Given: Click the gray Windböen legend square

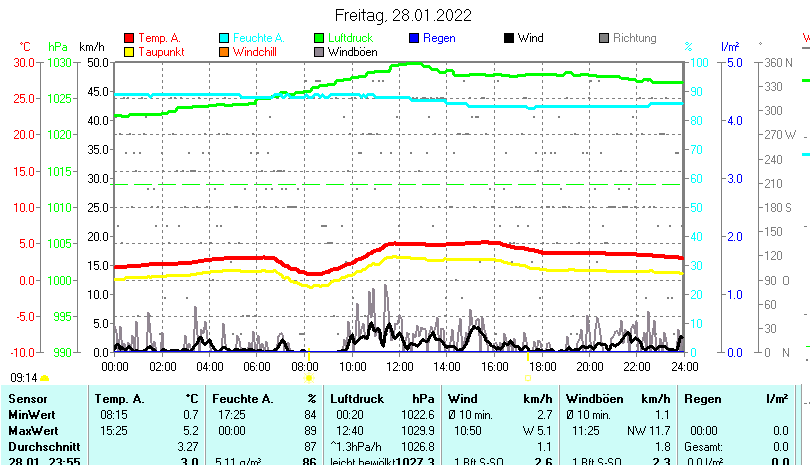Looking at the screenshot, I should tap(319, 51).
